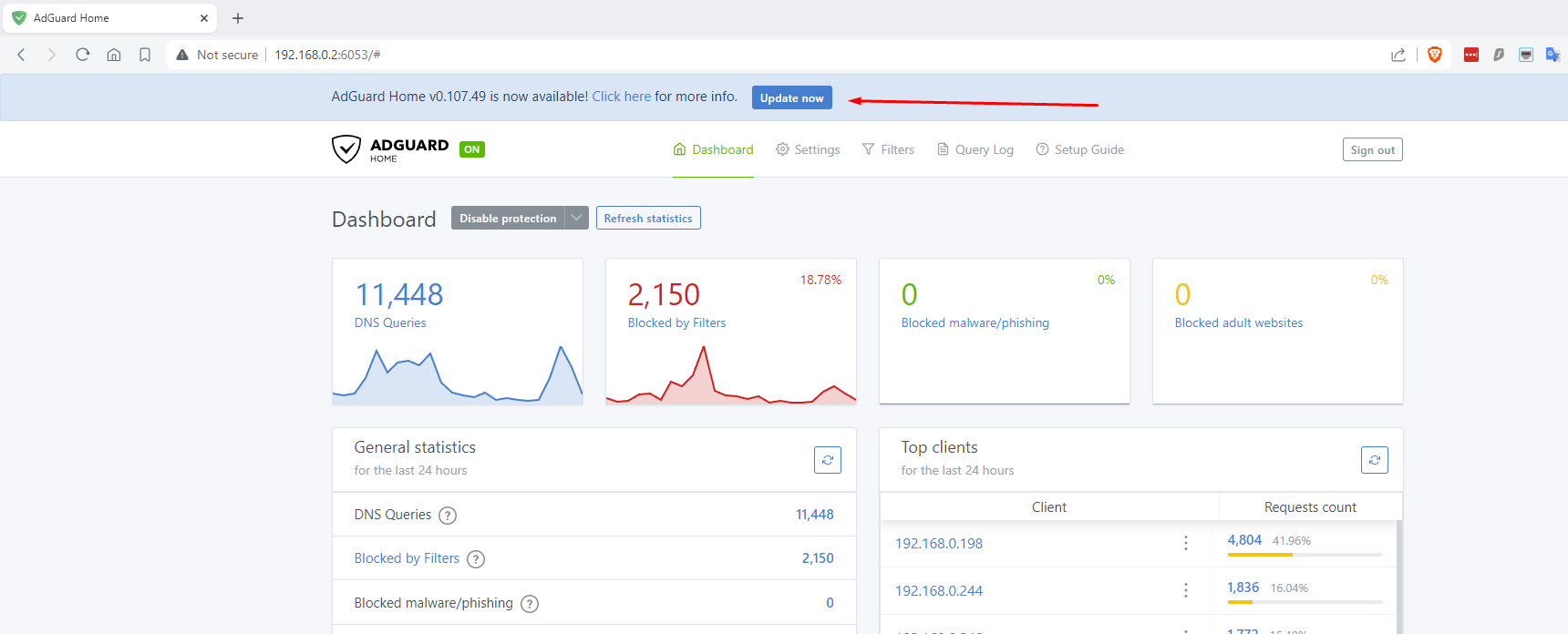Viewport: 1568px width, 634px height.
Task: Refresh General statistics with the reload icon
Action: [x=828, y=460]
